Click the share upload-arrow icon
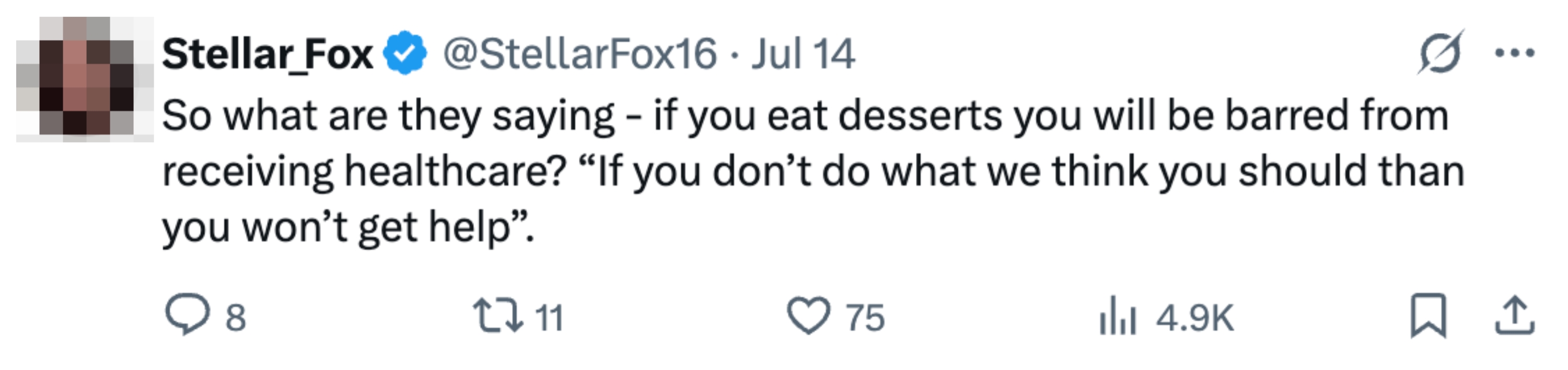The image size is (1568, 370). (x=1515, y=315)
